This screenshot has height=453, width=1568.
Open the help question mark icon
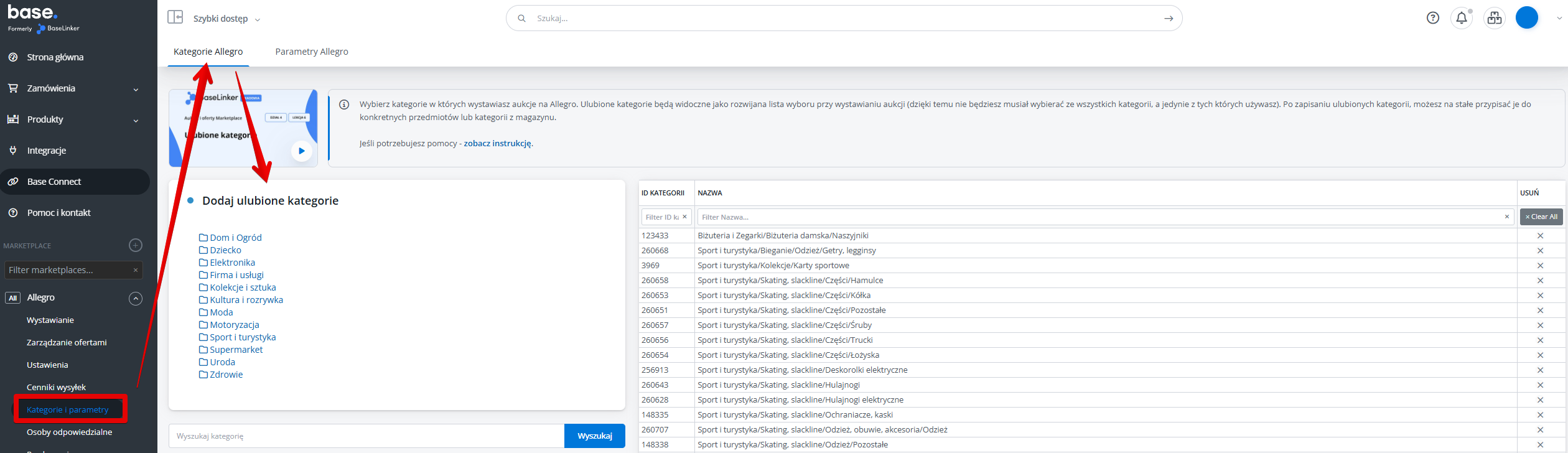(1432, 18)
